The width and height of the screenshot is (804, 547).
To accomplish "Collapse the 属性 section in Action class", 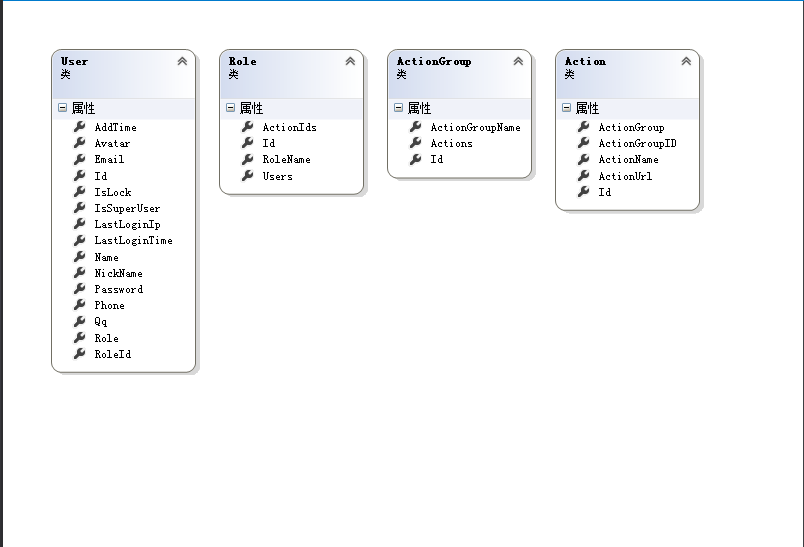I will [x=567, y=108].
